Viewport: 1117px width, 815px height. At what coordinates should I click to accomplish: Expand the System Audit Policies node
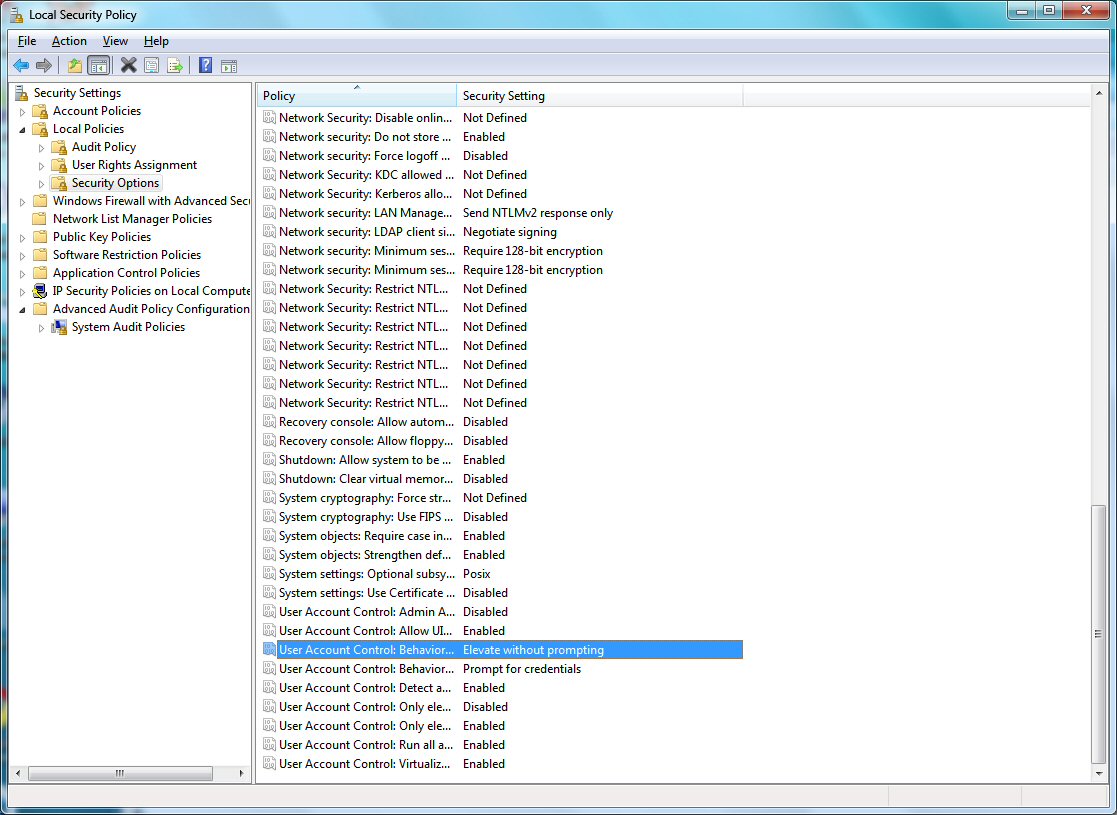tap(41, 328)
